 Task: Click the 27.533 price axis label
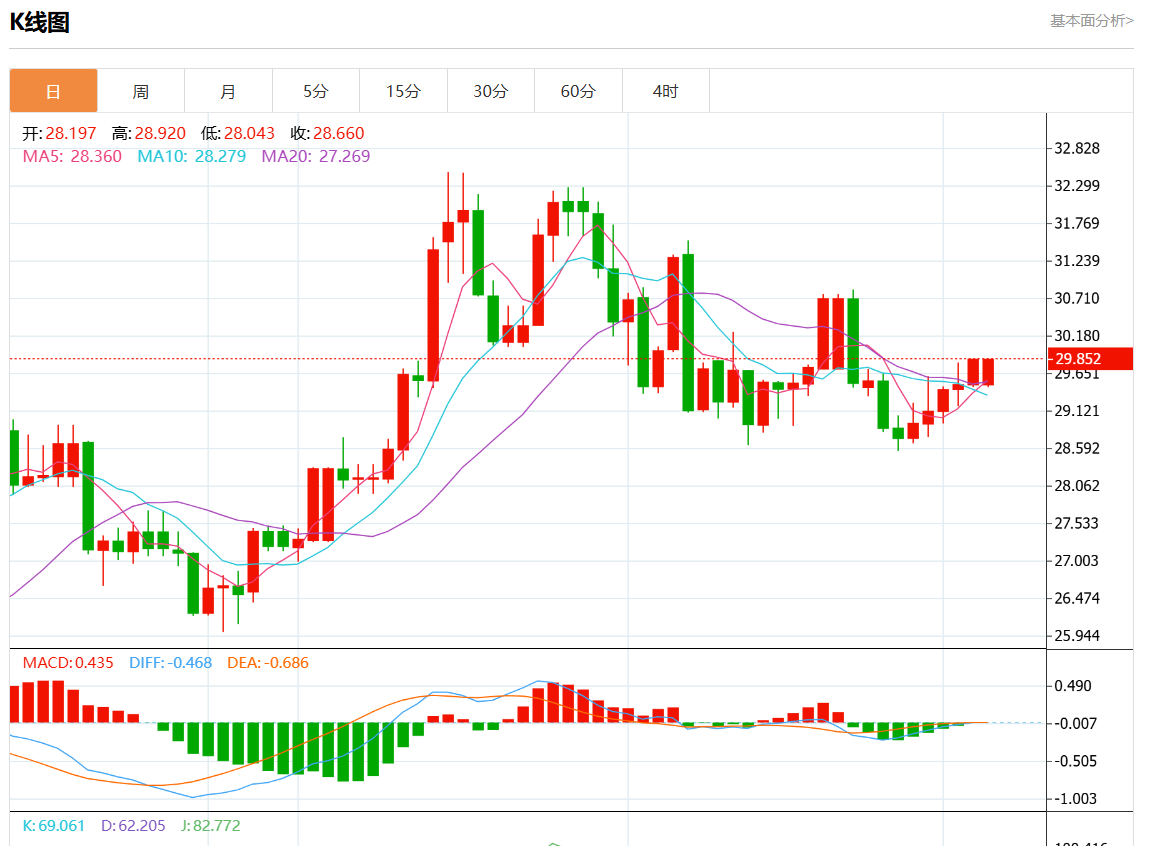point(1077,523)
